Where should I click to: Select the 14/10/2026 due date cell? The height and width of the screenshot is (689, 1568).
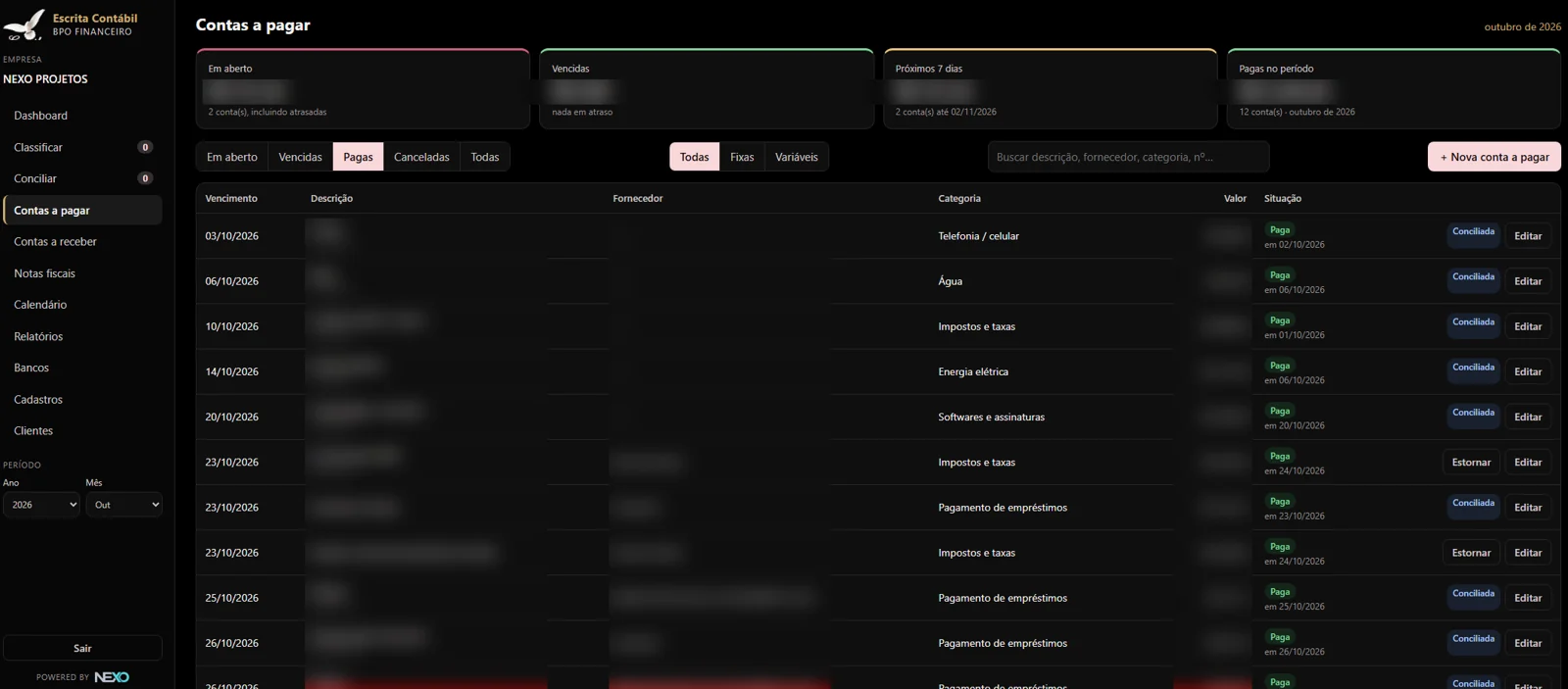pos(232,371)
